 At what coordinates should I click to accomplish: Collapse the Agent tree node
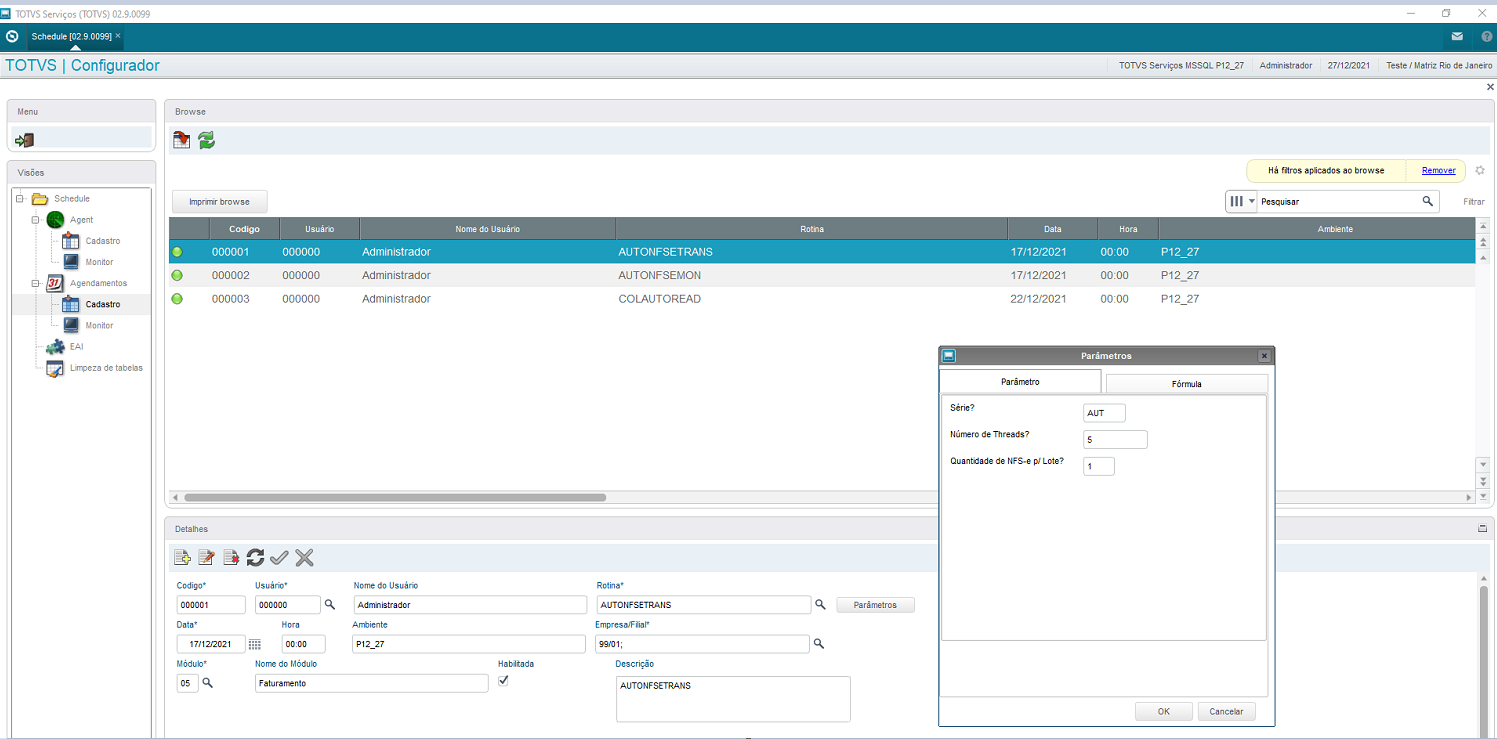(35, 219)
